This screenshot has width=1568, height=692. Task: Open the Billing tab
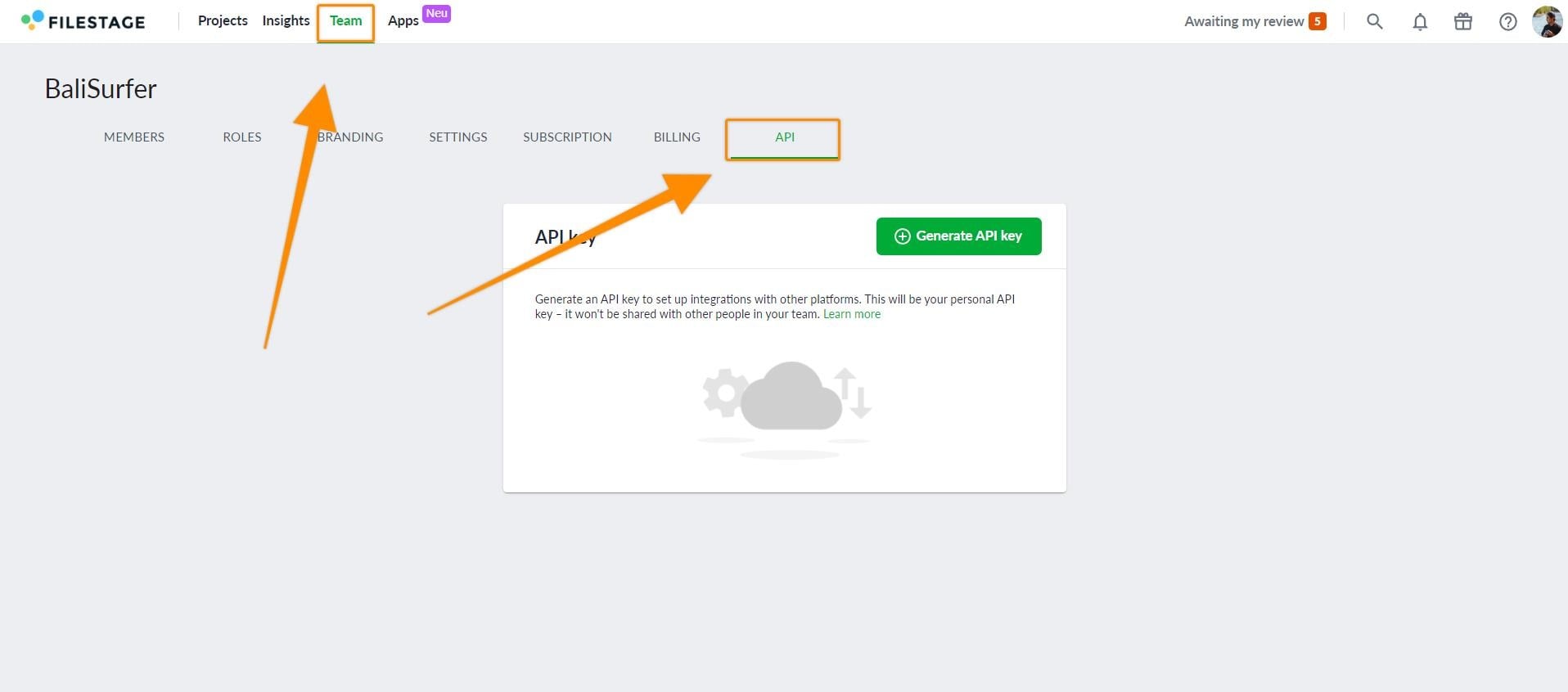pos(677,137)
